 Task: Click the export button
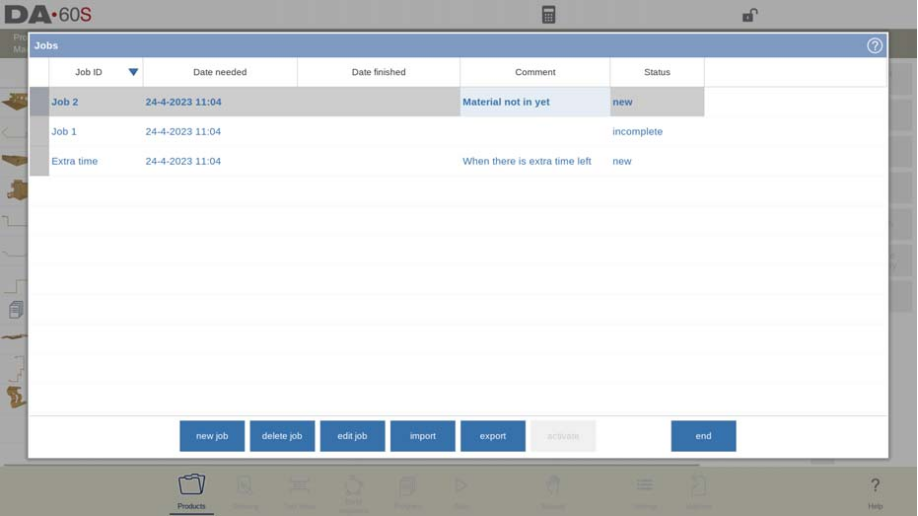coord(493,436)
